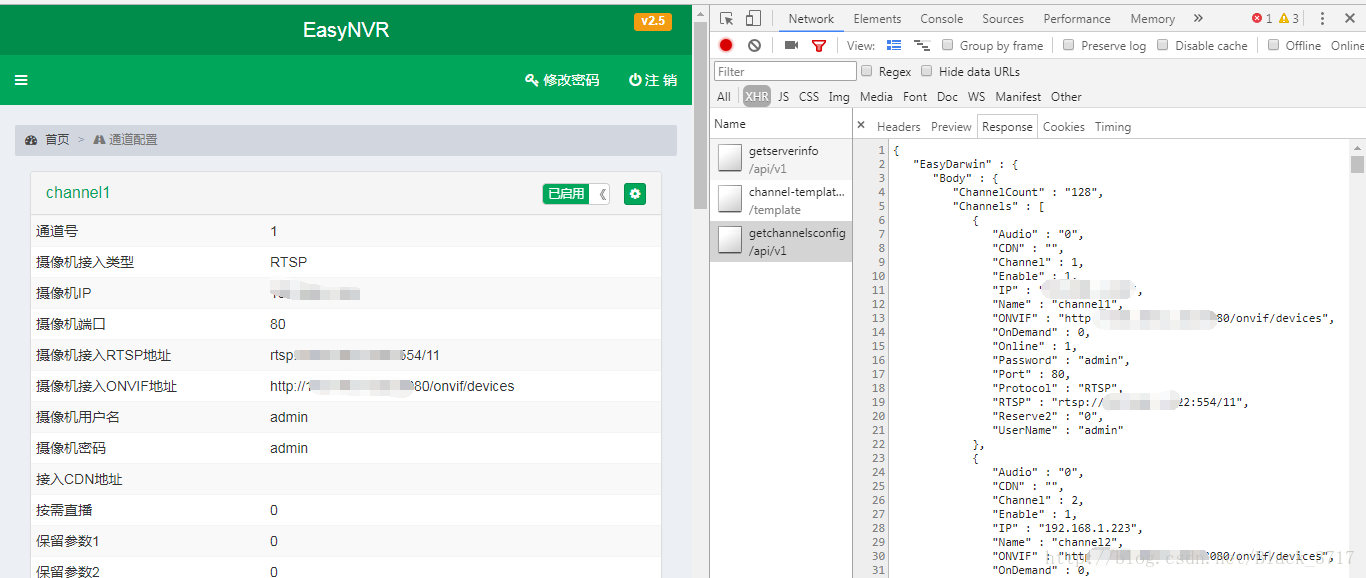The width and height of the screenshot is (1366, 578).
Task: Open the Timing tab
Action: [x=1113, y=126]
